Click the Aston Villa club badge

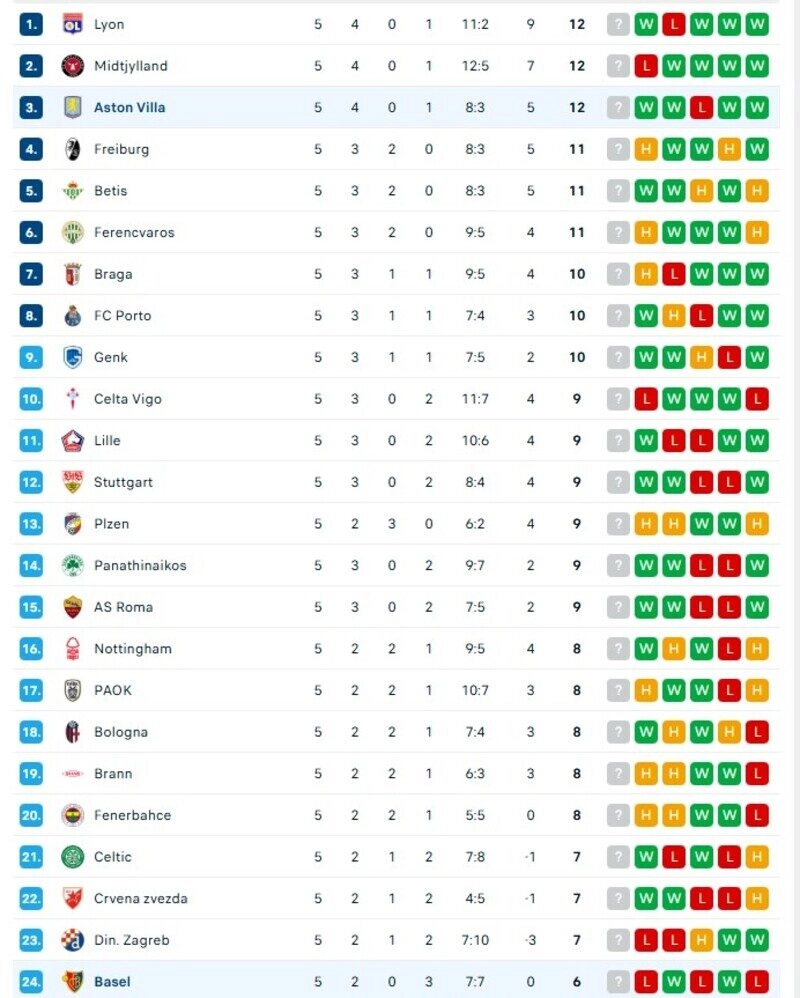coord(73,107)
